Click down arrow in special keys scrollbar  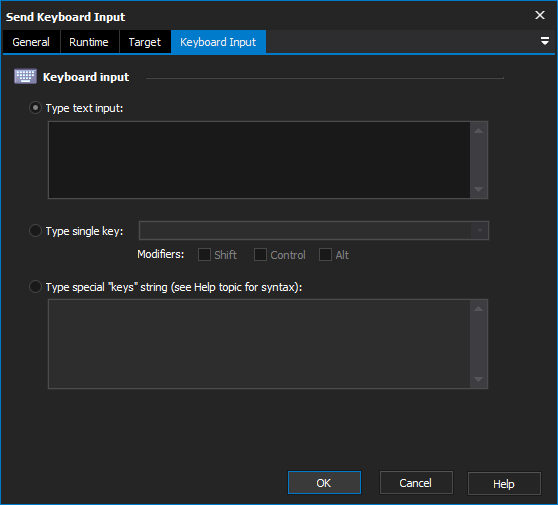coord(479,379)
